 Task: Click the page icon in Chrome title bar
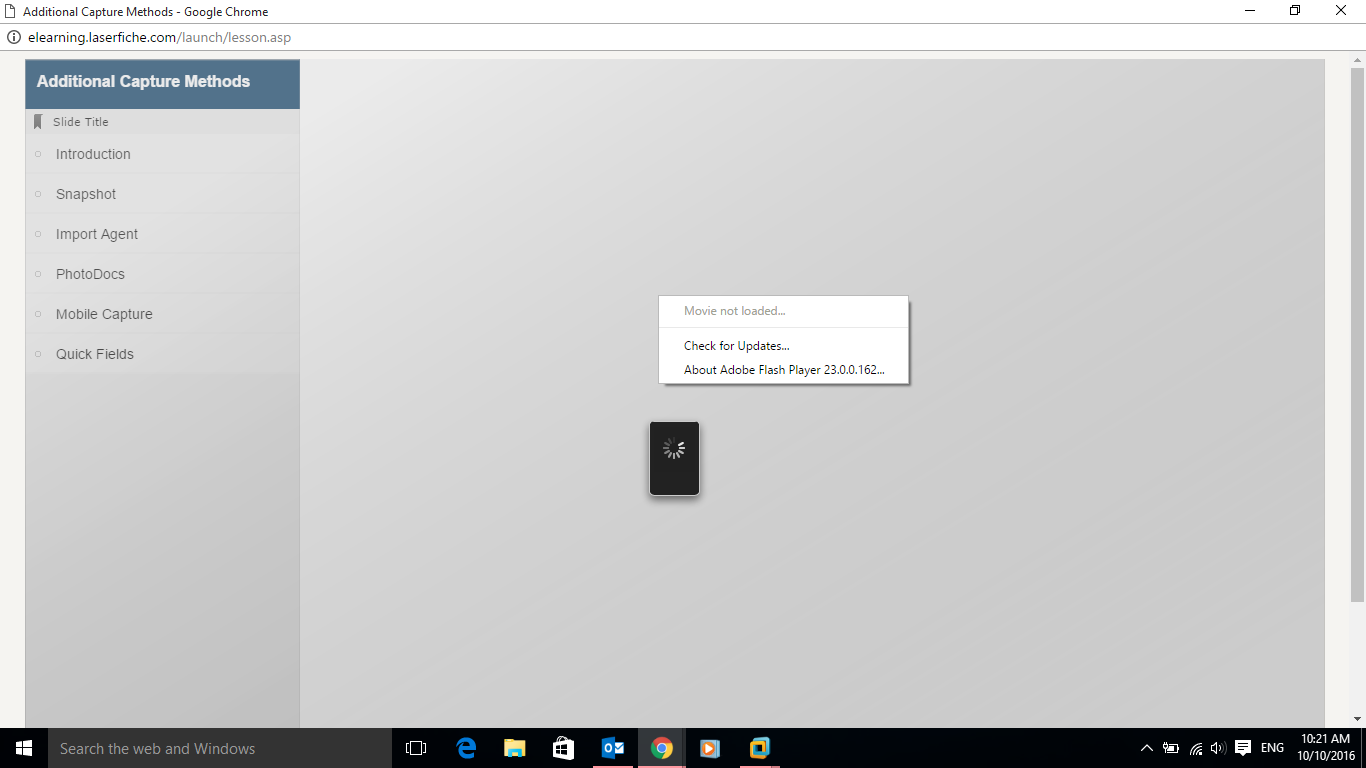(11, 12)
